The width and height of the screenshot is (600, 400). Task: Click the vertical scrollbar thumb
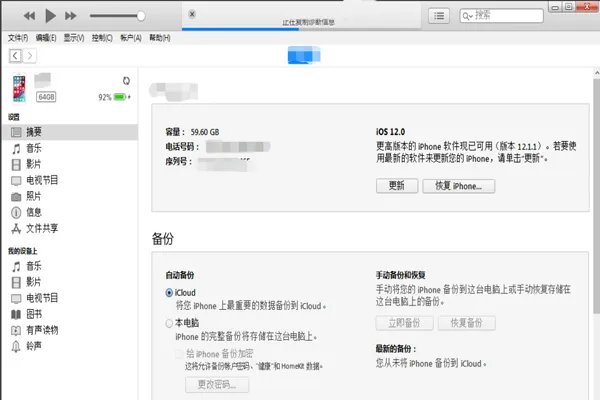click(x=597, y=195)
